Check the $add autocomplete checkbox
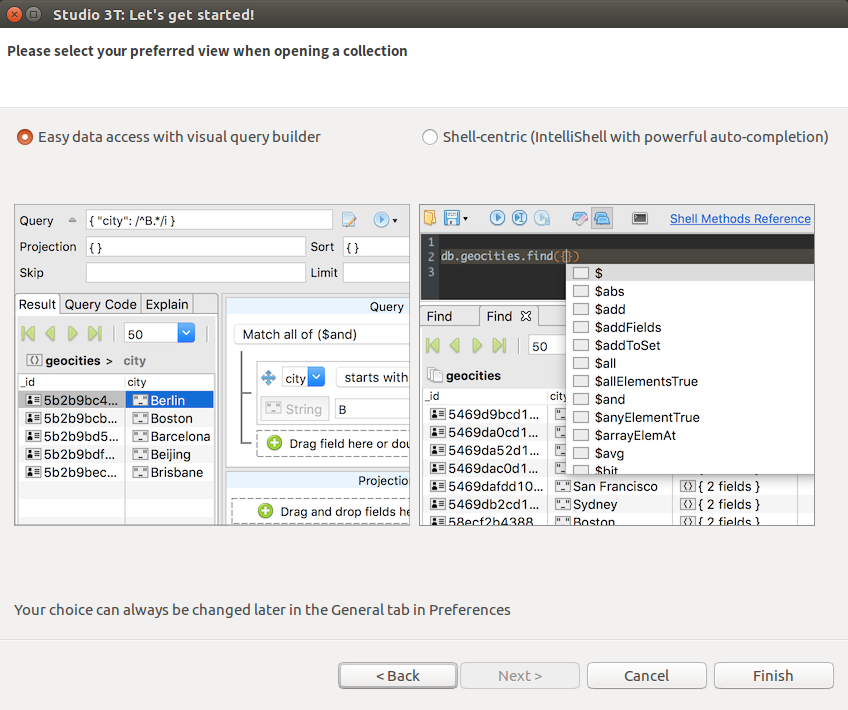Image resolution: width=848 pixels, height=710 pixels. pyautogui.click(x=581, y=309)
